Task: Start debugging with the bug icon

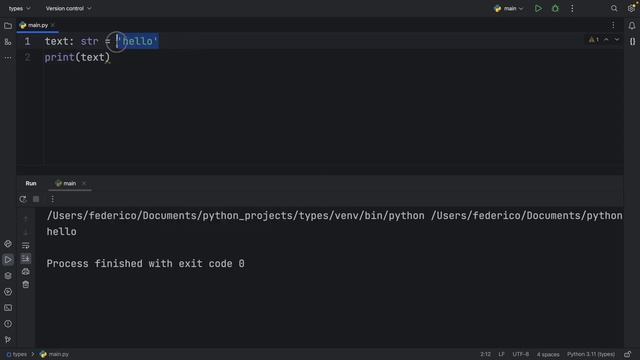Action: coord(555,9)
